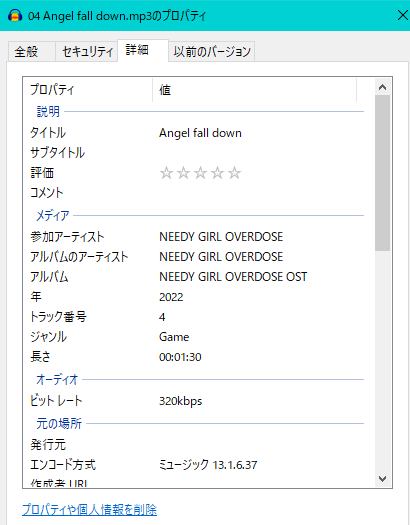
Task: Select the ビット レート property label
Action: [x=56, y=401]
